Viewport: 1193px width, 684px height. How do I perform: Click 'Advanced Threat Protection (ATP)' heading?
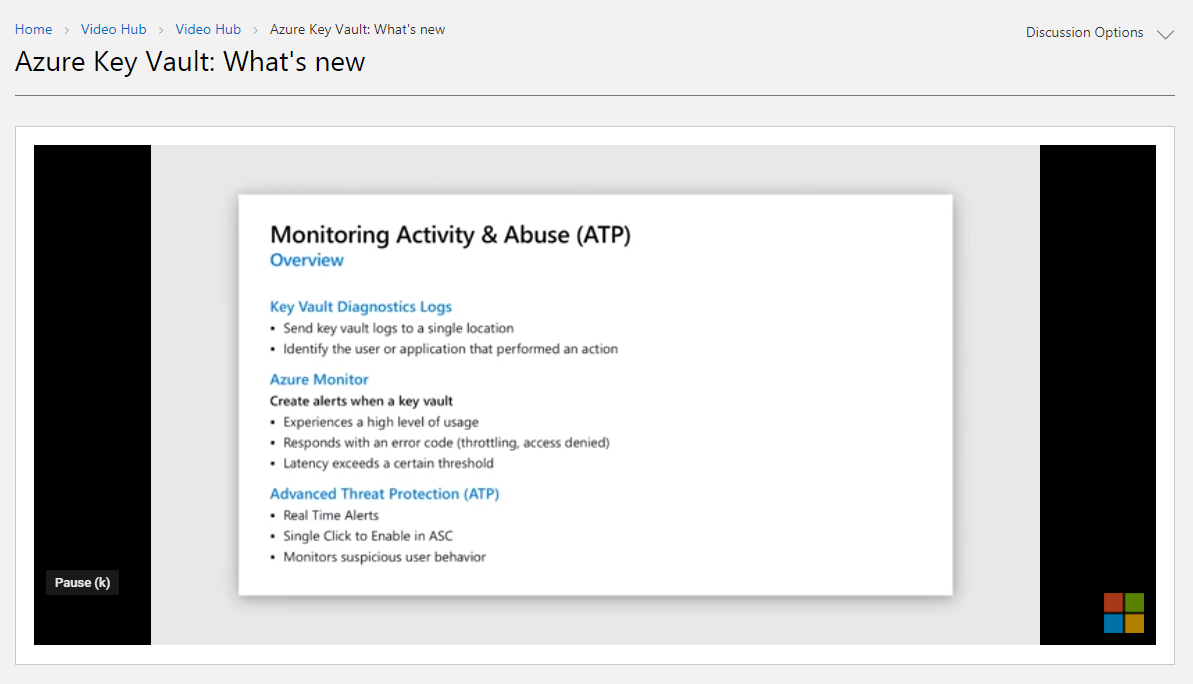384,494
